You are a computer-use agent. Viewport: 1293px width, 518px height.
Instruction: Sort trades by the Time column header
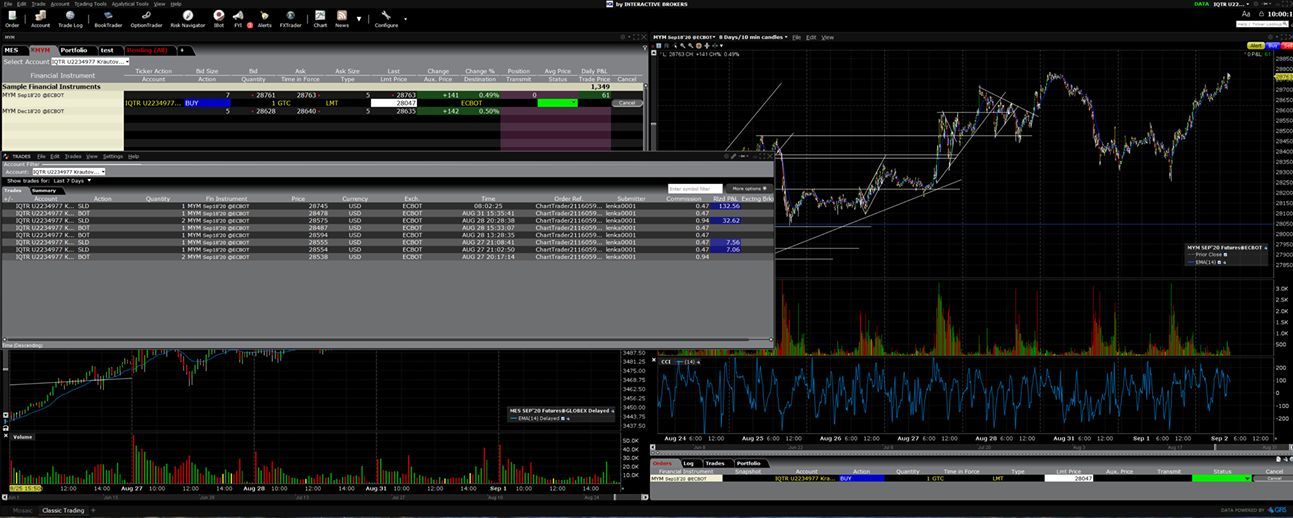487,198
